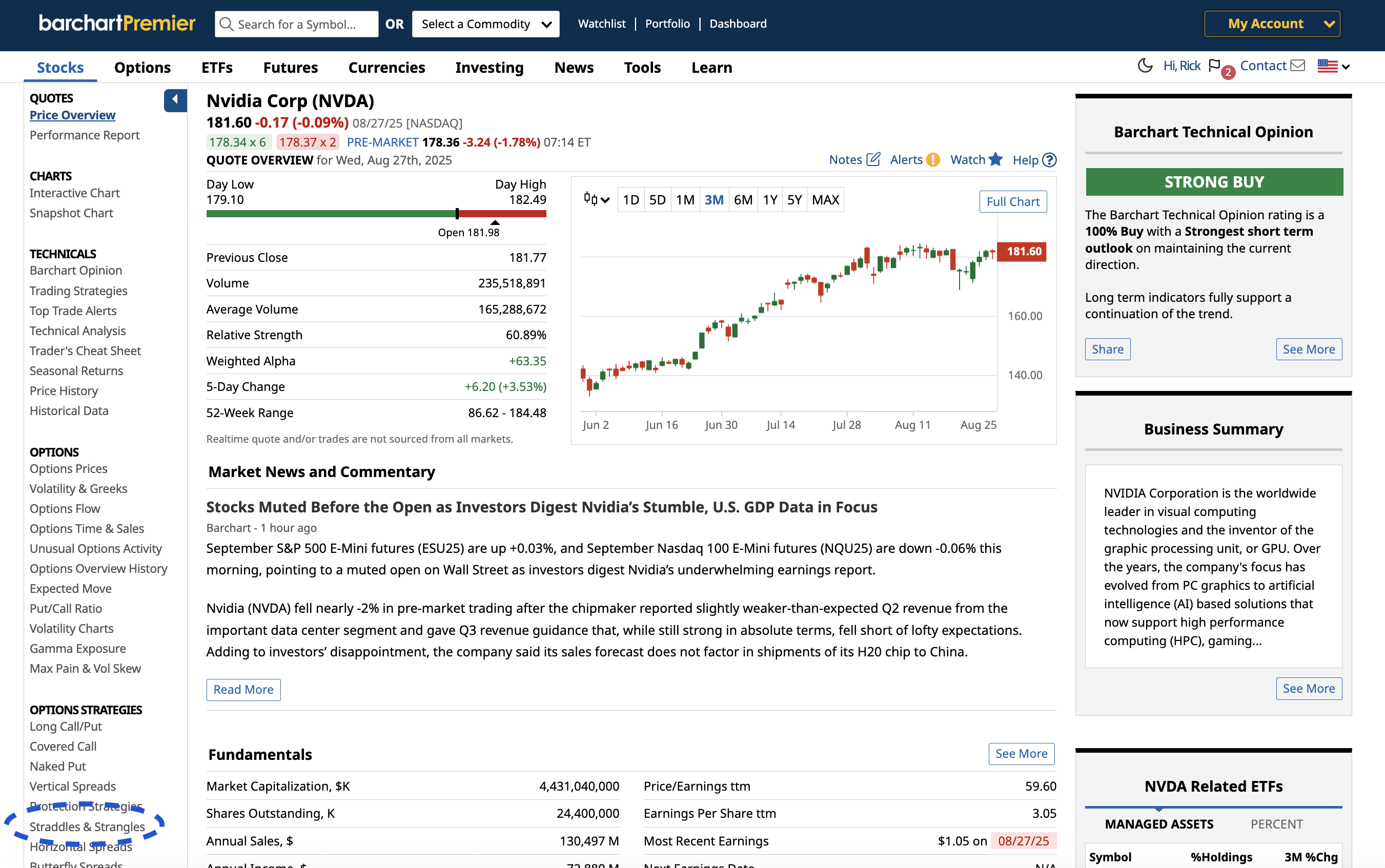1385x868 pixels.
Task: Select the 3M chart period
Action: point(714,200)
